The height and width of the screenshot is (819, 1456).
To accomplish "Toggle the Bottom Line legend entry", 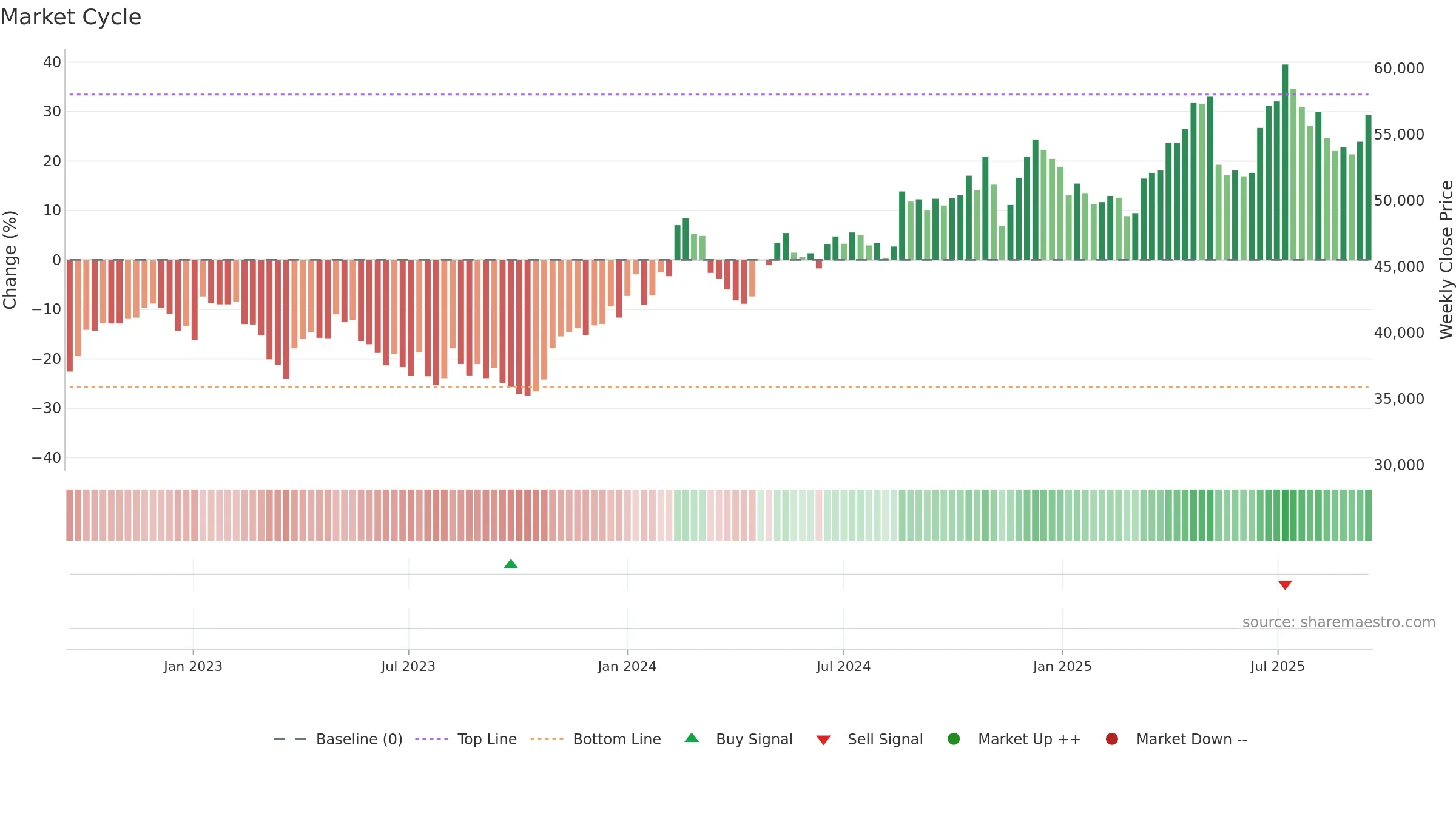I will (596, 740).
